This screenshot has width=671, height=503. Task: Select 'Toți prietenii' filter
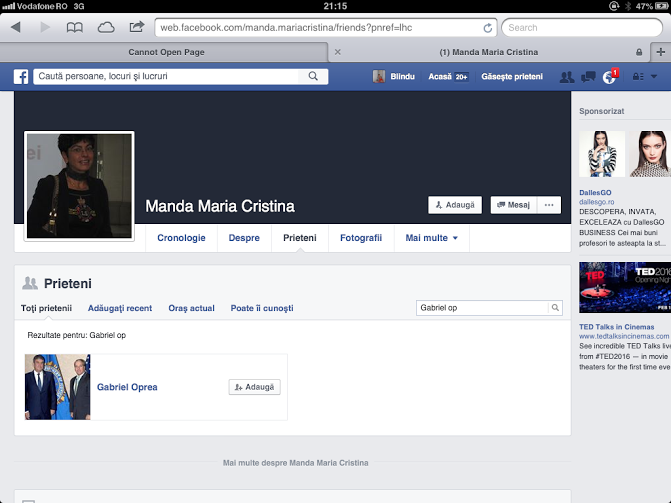tap(46, 308)
